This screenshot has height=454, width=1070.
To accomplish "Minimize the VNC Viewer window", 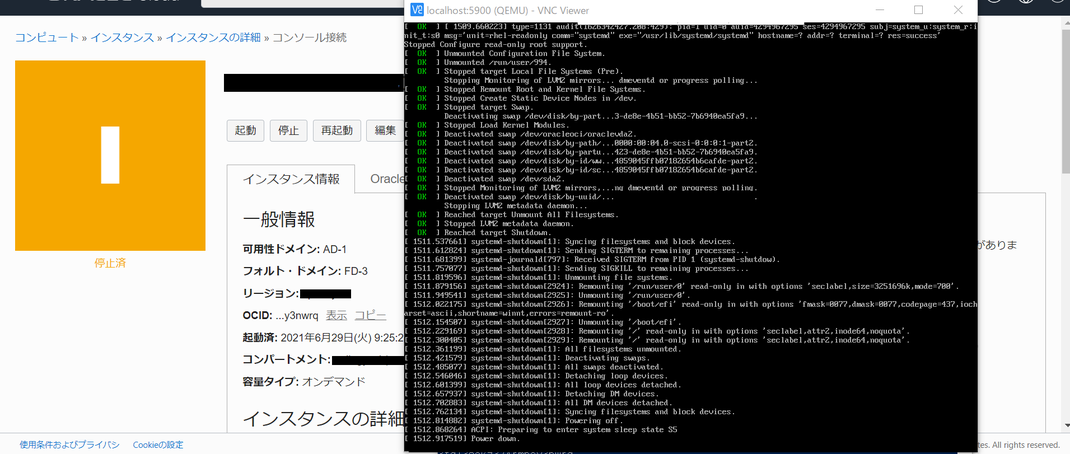I will 879,10.
